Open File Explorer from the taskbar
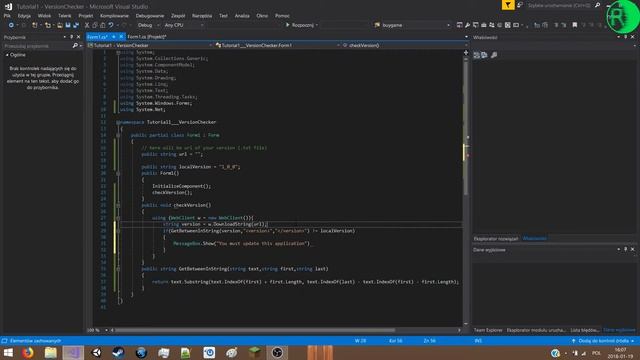 point(51,353)
